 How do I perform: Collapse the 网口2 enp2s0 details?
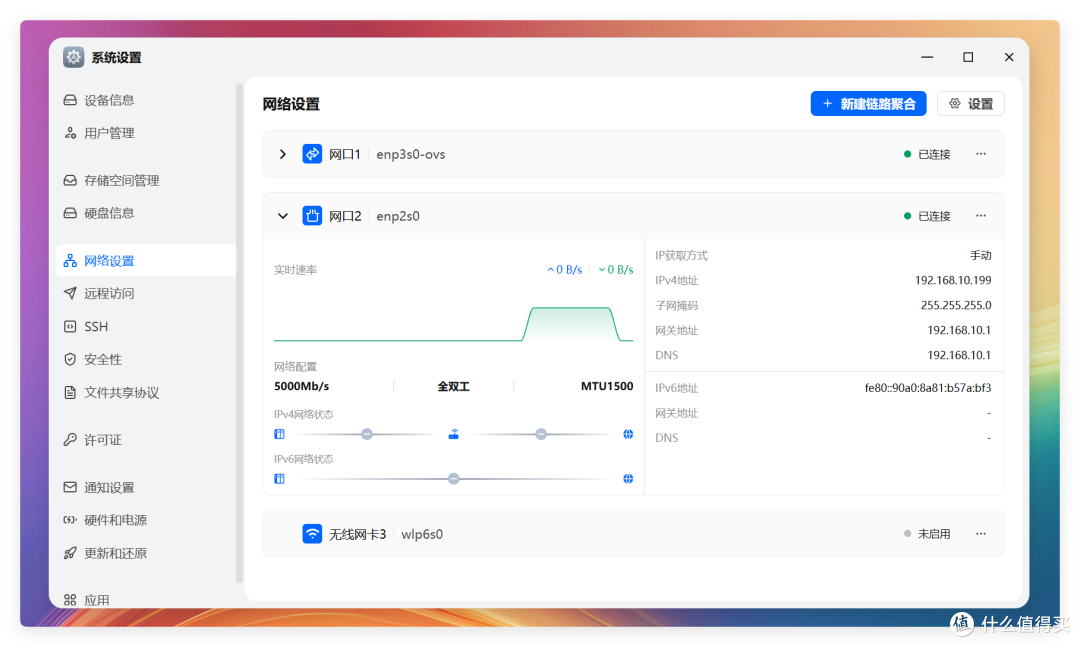(282, 216)
